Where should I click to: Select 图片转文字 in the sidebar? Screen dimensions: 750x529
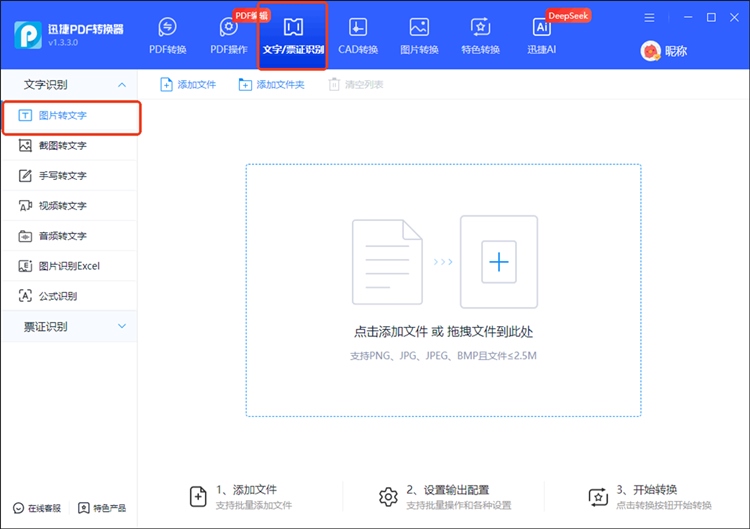pyautogui.click(x=71, y=116)
